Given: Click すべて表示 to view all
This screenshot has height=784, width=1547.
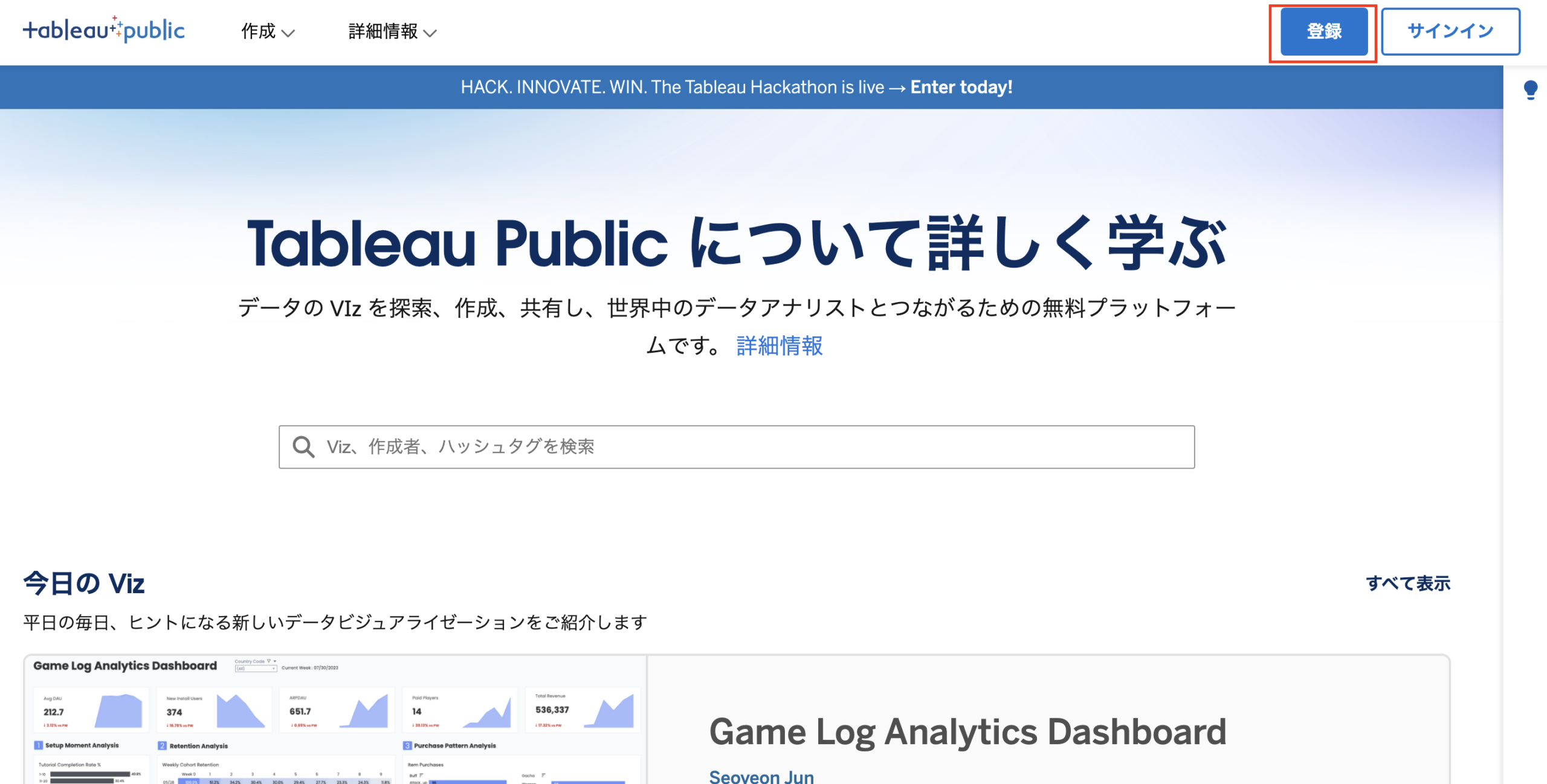Looking at the screenshot, I should click(x=1407, y=583).
